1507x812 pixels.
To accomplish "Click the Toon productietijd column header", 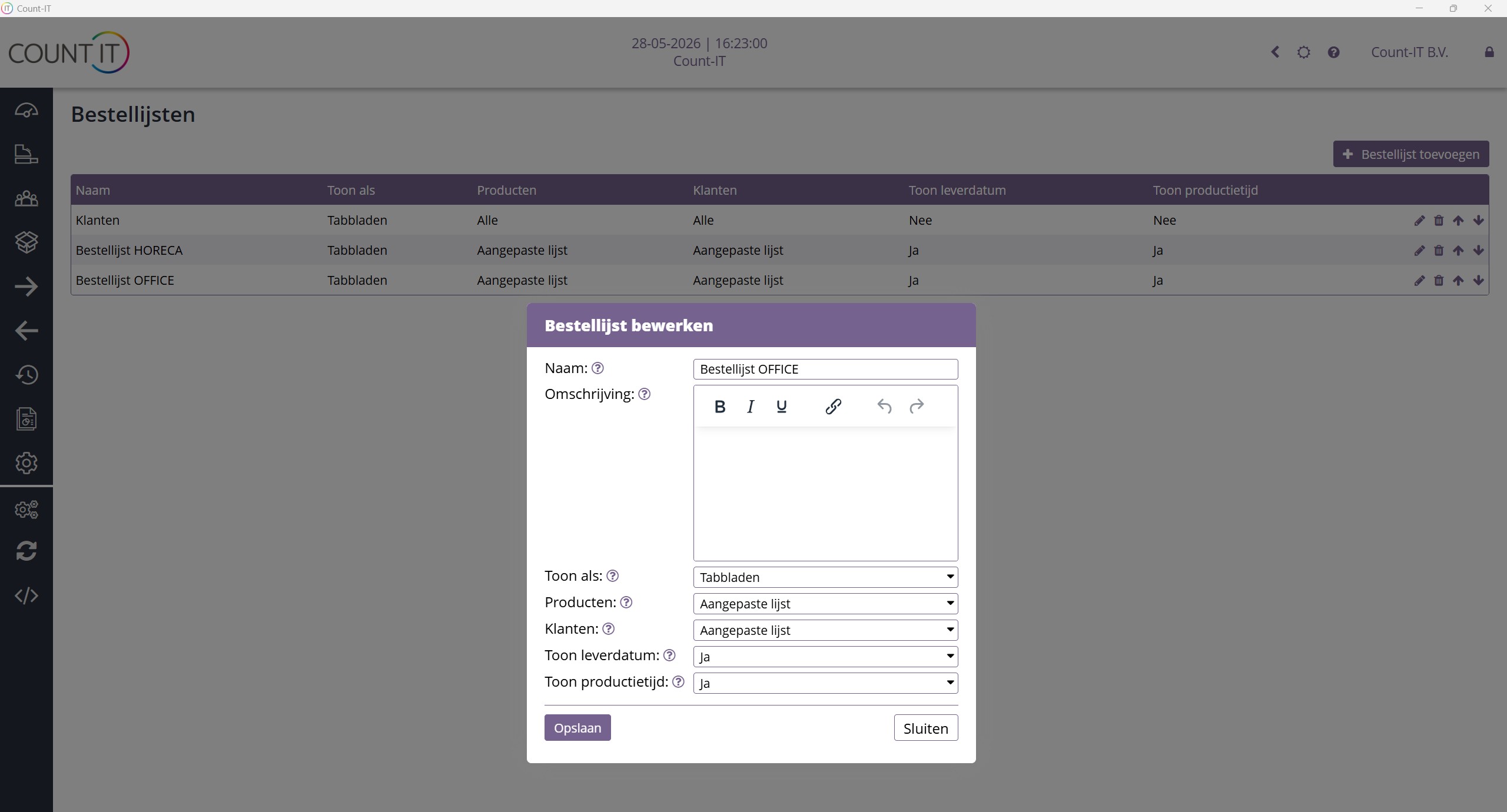I will 1205,190.
